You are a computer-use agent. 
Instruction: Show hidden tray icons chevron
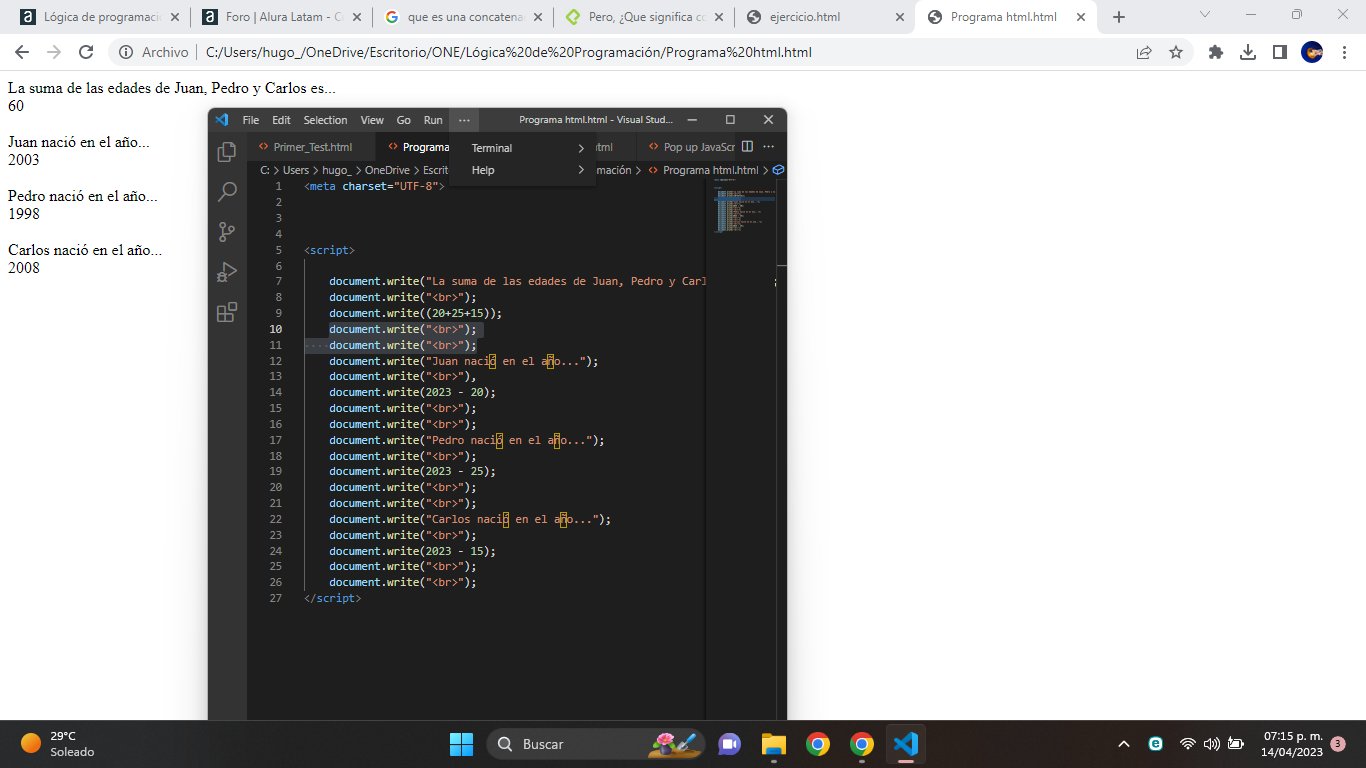coord(1124,744)
